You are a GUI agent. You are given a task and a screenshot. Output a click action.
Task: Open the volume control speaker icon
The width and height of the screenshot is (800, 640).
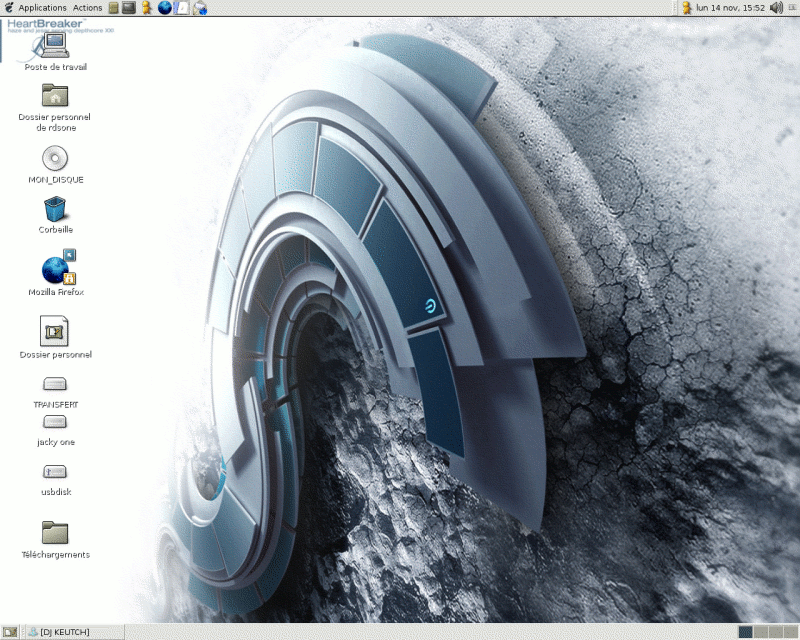[777, 8]
